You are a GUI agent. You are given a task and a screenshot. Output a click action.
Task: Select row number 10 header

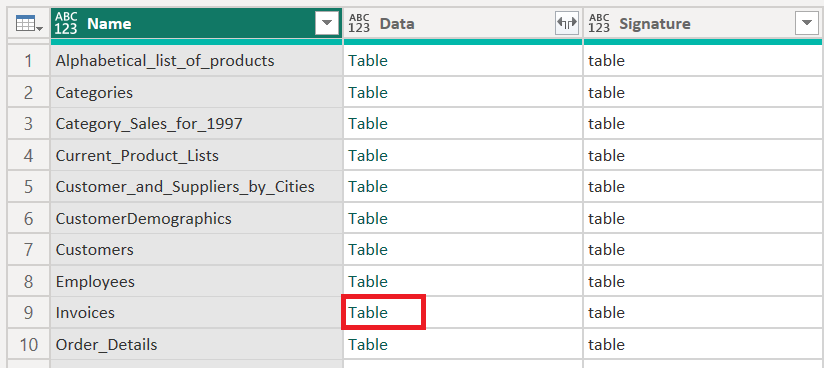click(x=28, y=344)
